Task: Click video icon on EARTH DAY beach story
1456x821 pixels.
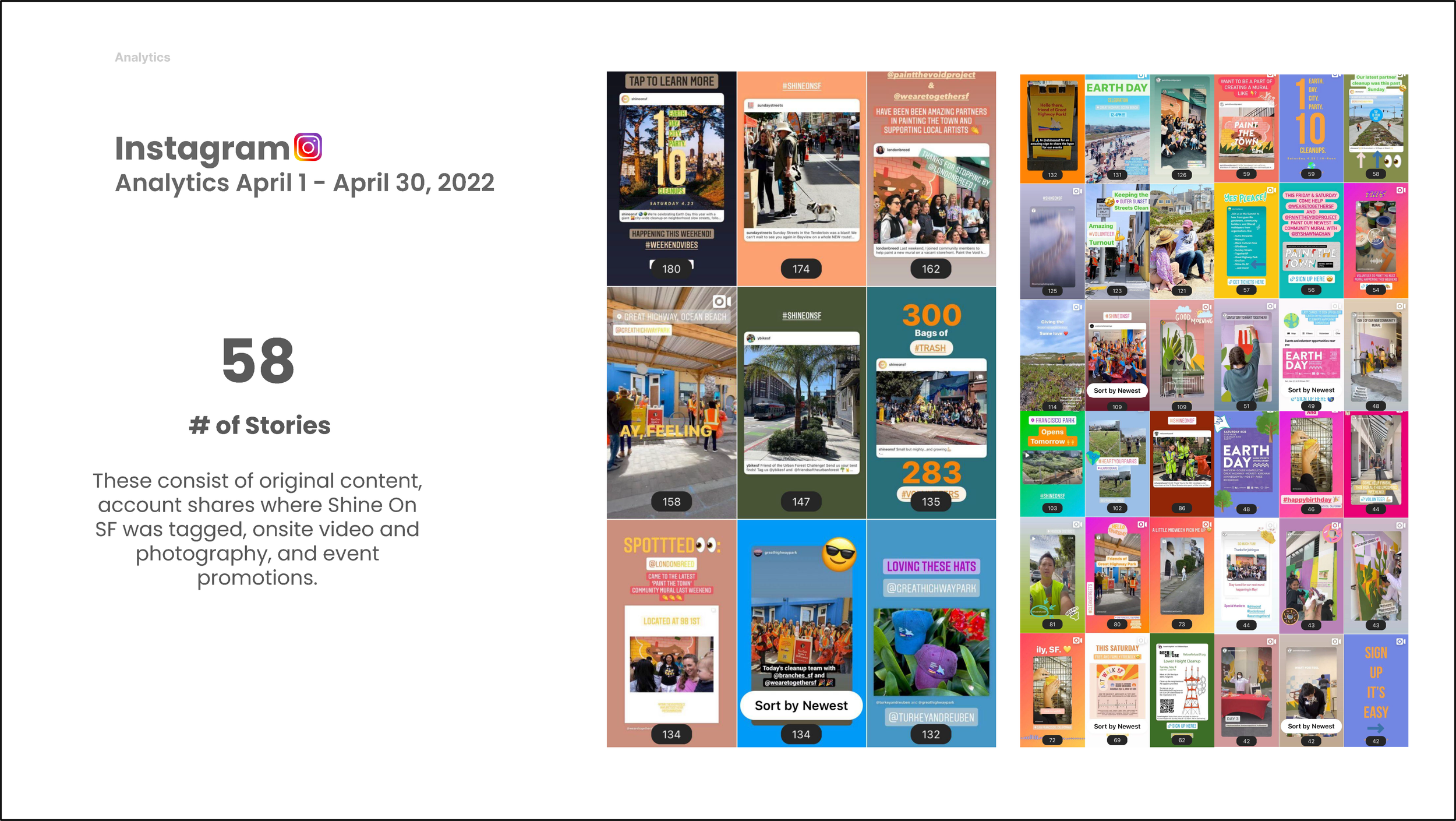Action: click(1143, 76)
